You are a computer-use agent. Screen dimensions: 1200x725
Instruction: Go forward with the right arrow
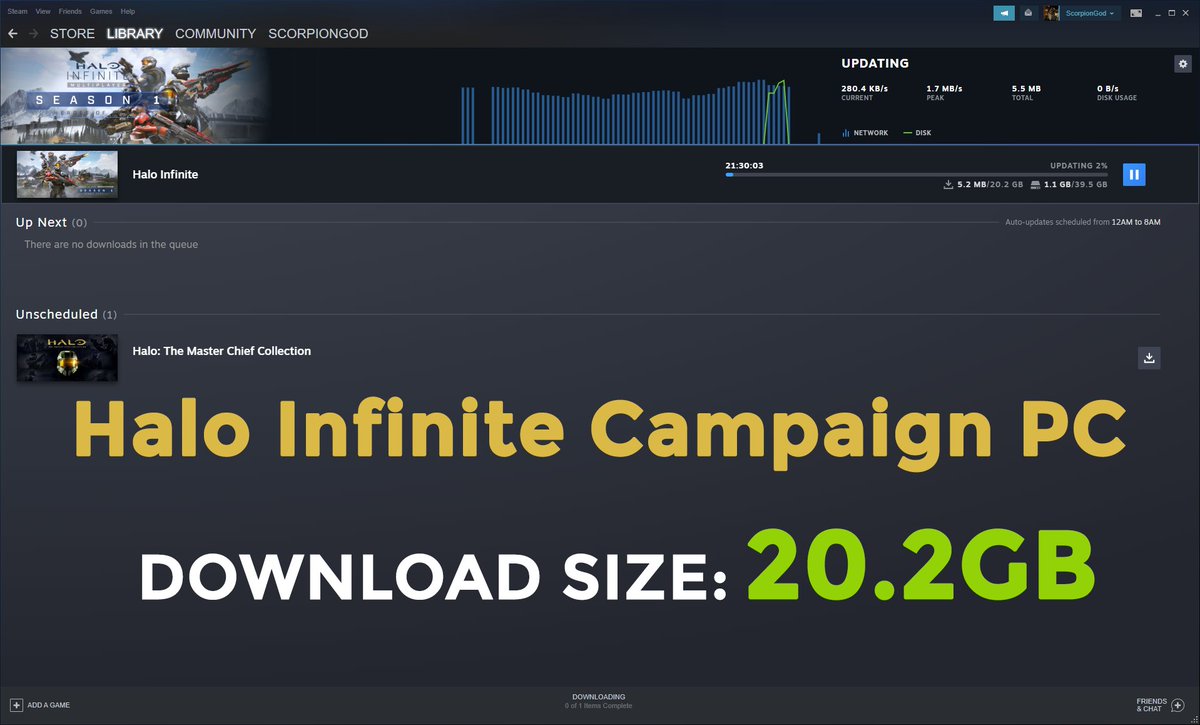coord(33,34)
